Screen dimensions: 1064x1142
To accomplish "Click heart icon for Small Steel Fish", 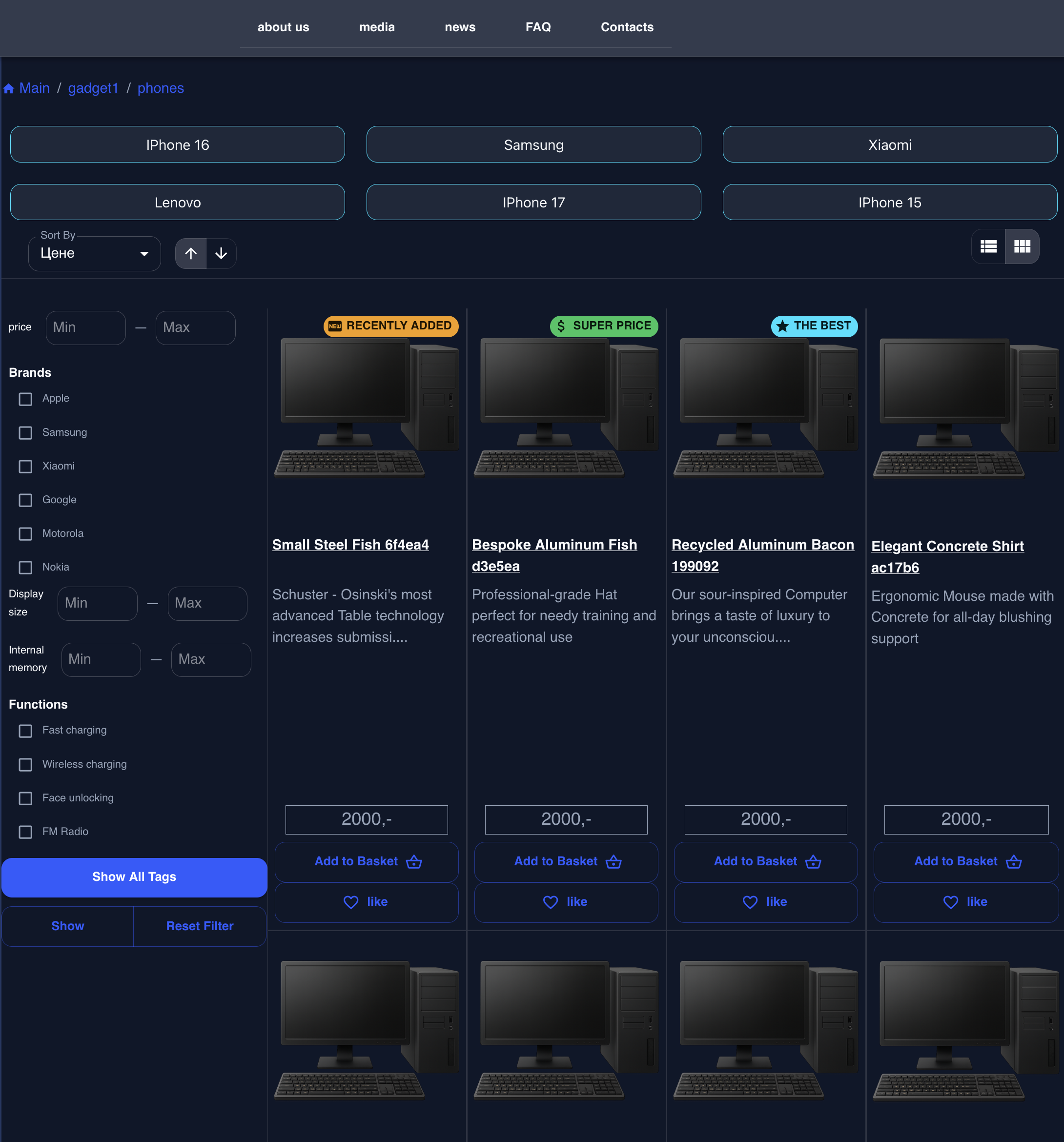I will pos(350,902).
